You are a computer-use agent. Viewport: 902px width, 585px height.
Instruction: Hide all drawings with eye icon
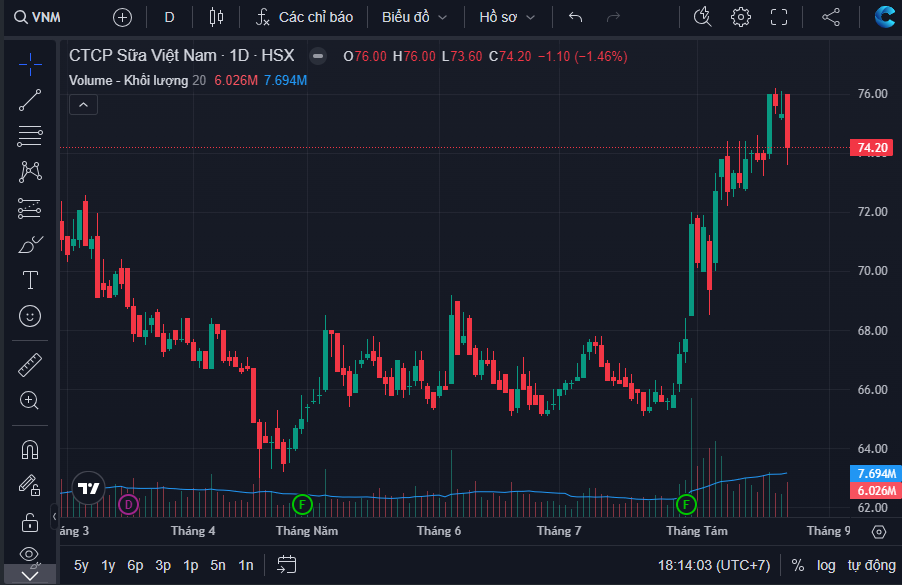[30, 554]
